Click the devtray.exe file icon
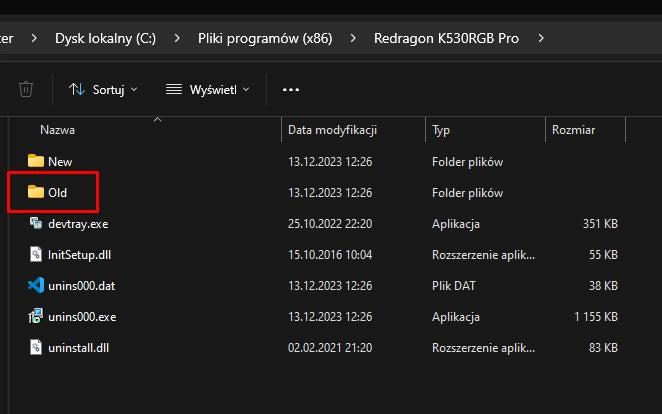The height and width of the screenshot is (414, 662). [x=36, y=223]
